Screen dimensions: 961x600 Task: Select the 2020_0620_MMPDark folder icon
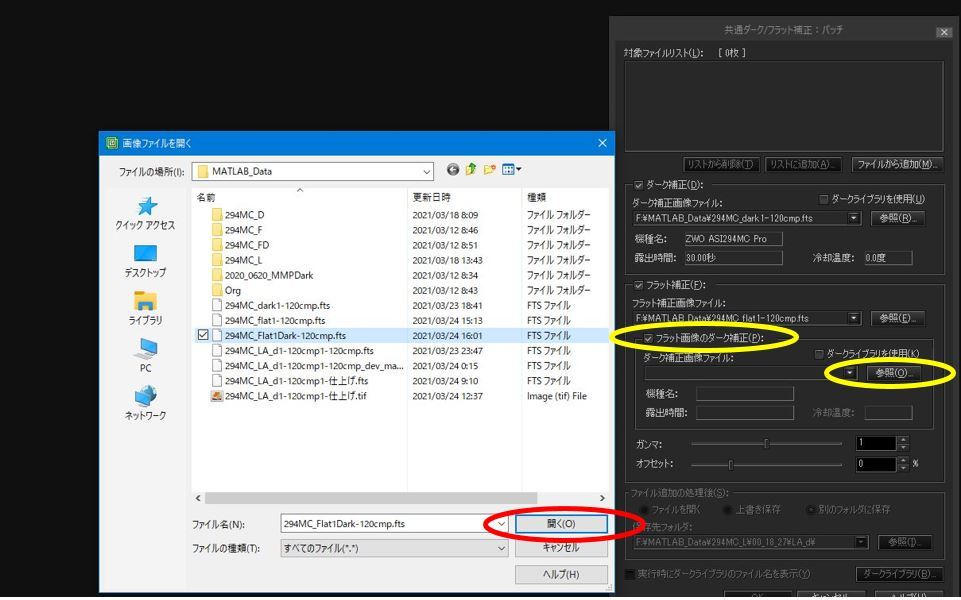click(x=216, y=275)
